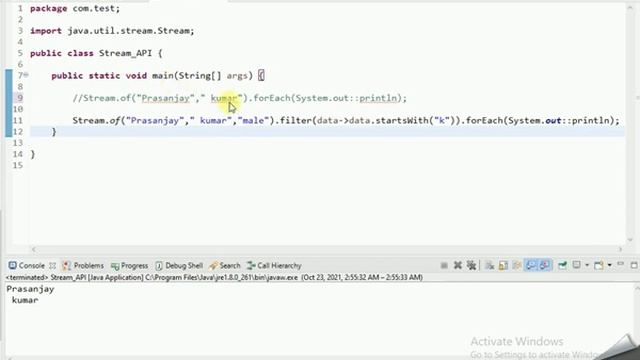Click the closing brace on line 12
The width and height of the screenshot is (640, 360).
[x=54, y=132]
